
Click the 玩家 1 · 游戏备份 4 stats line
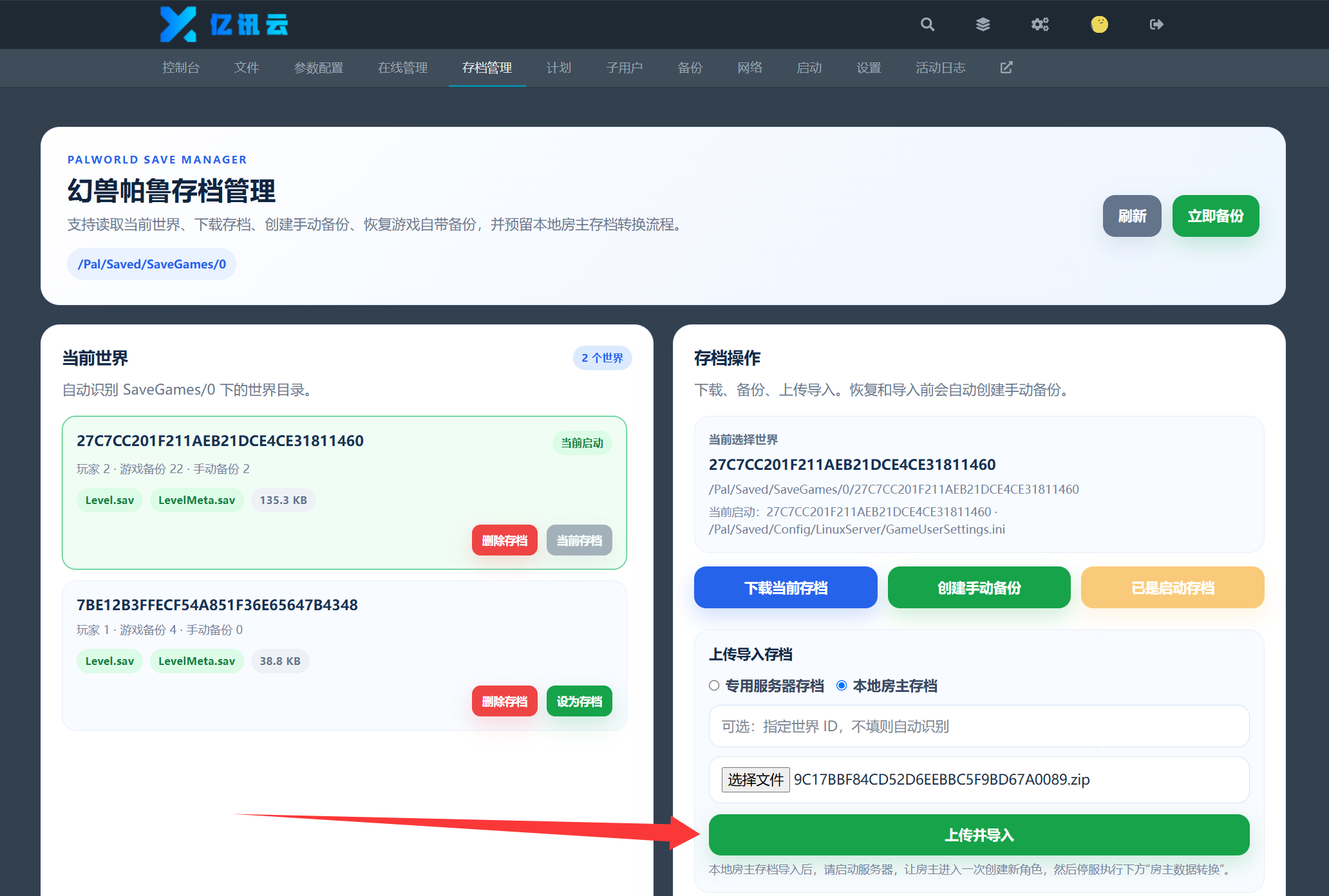pyautogui.click(x=160, y=630)
